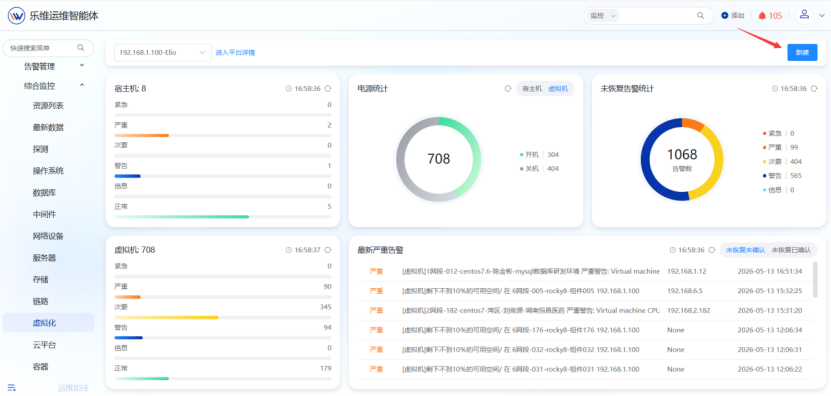Switch power statistics to 虚拟机
The height and width of the screenshot is (396, 831).
point(558,89)
